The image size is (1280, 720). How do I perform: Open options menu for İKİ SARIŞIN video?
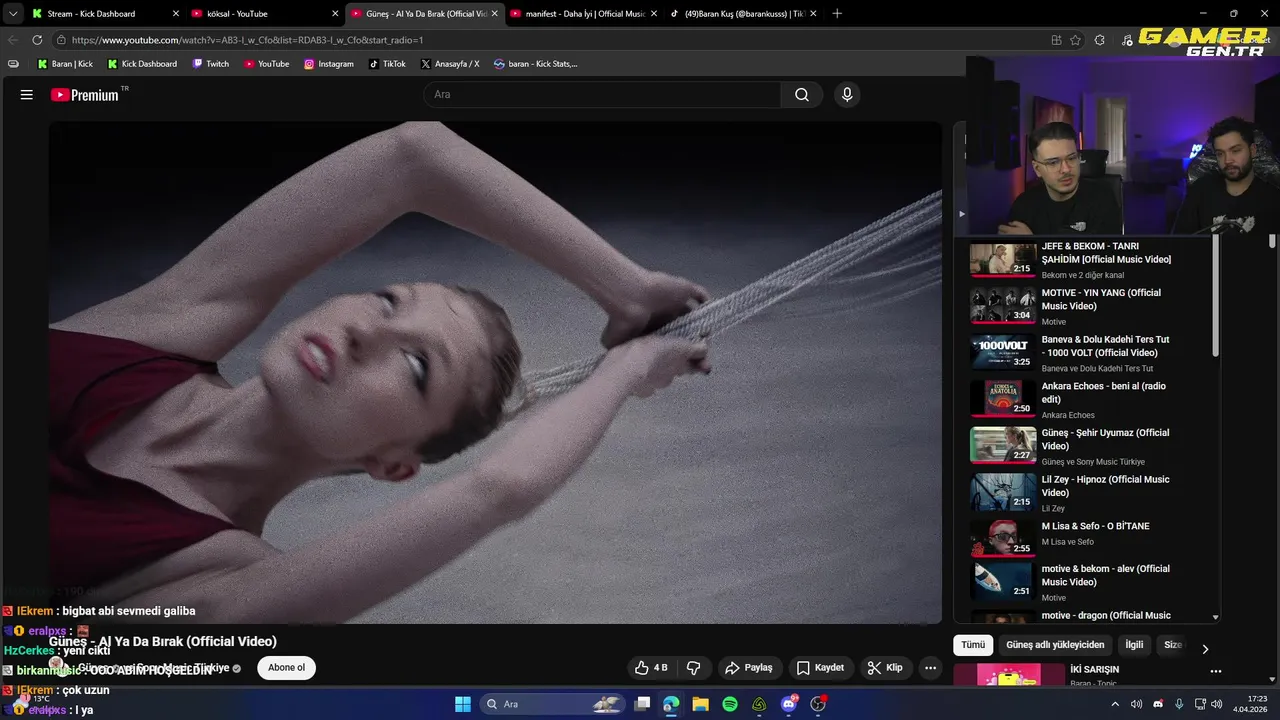click(x=1216, y=671)
